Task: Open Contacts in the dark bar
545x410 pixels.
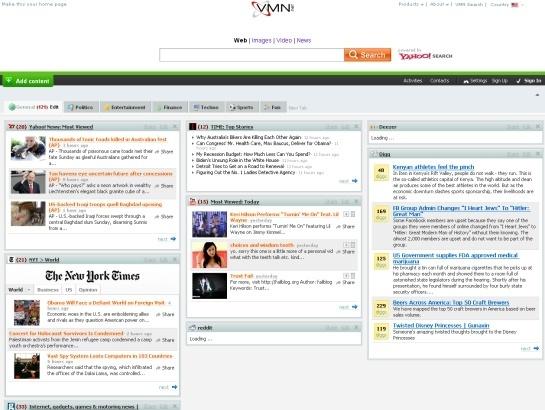Action: (x=439, y=81)
